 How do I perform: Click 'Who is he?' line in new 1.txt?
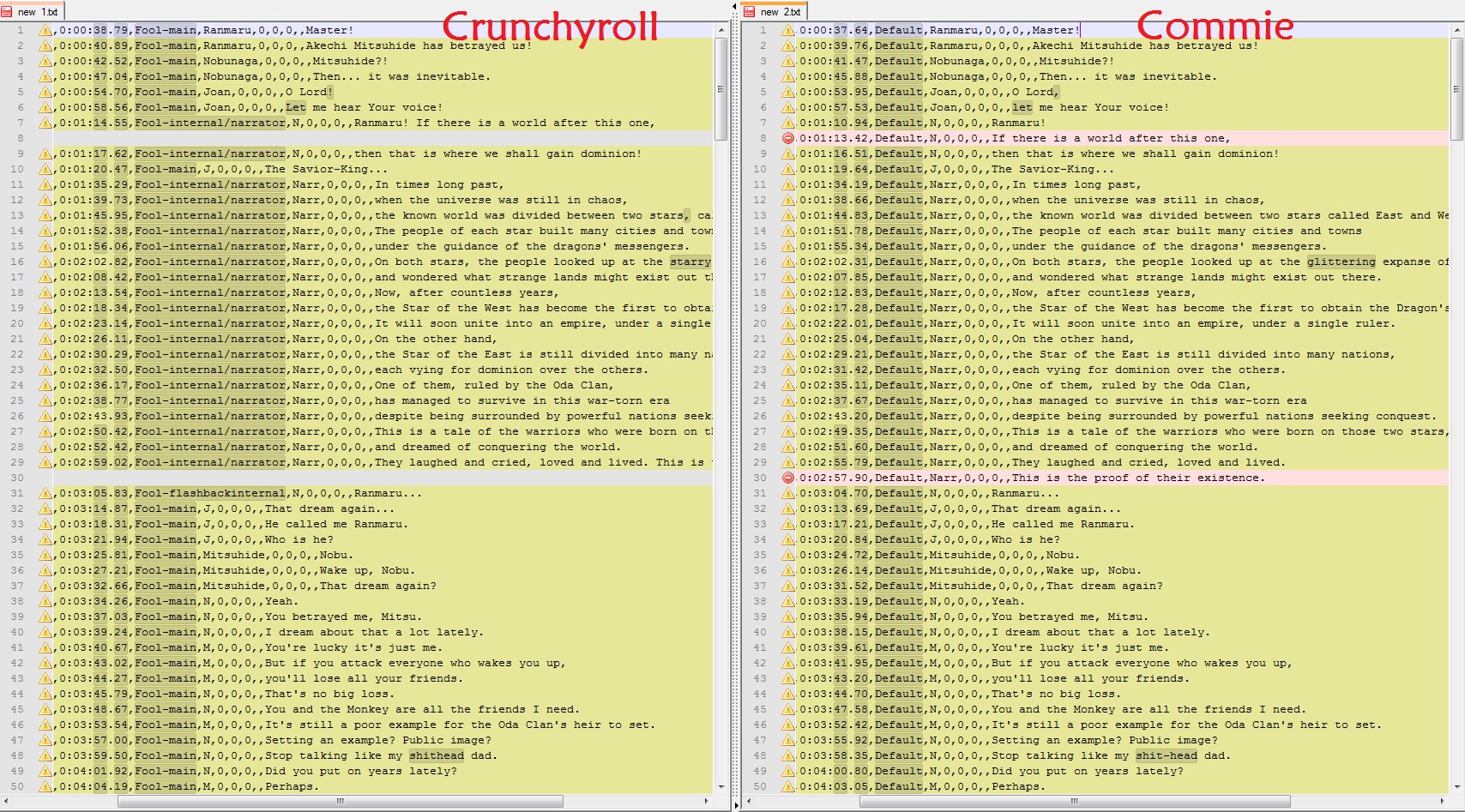click(x=299, y=539)
